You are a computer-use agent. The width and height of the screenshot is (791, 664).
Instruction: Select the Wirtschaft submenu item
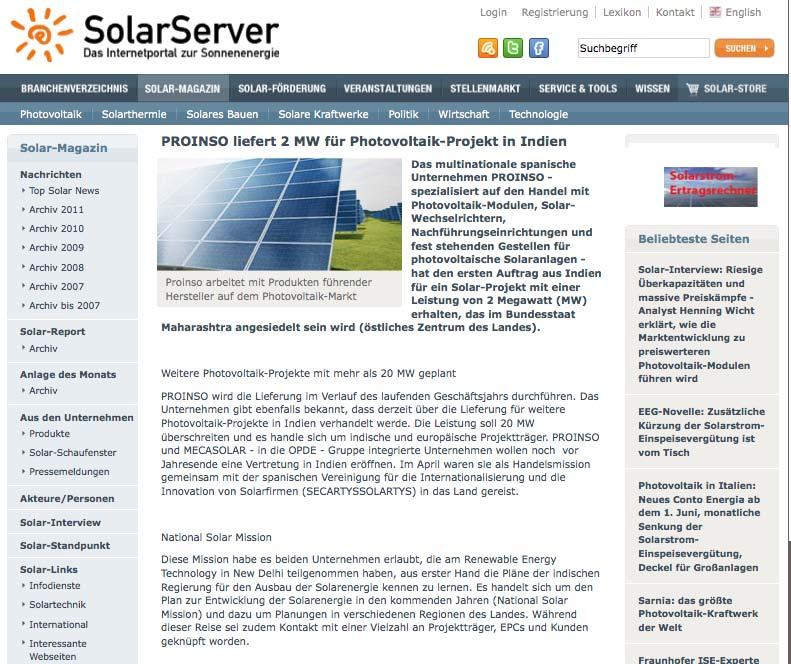(464, 114)
